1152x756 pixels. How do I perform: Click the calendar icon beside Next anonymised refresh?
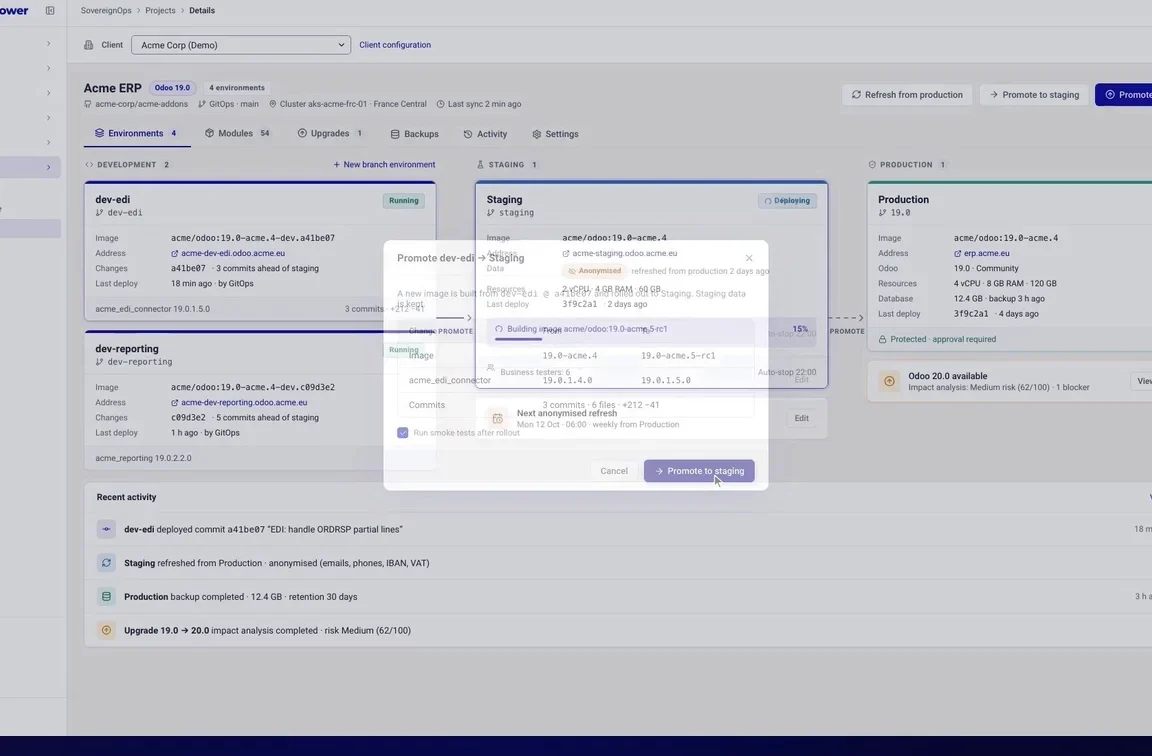497,419
